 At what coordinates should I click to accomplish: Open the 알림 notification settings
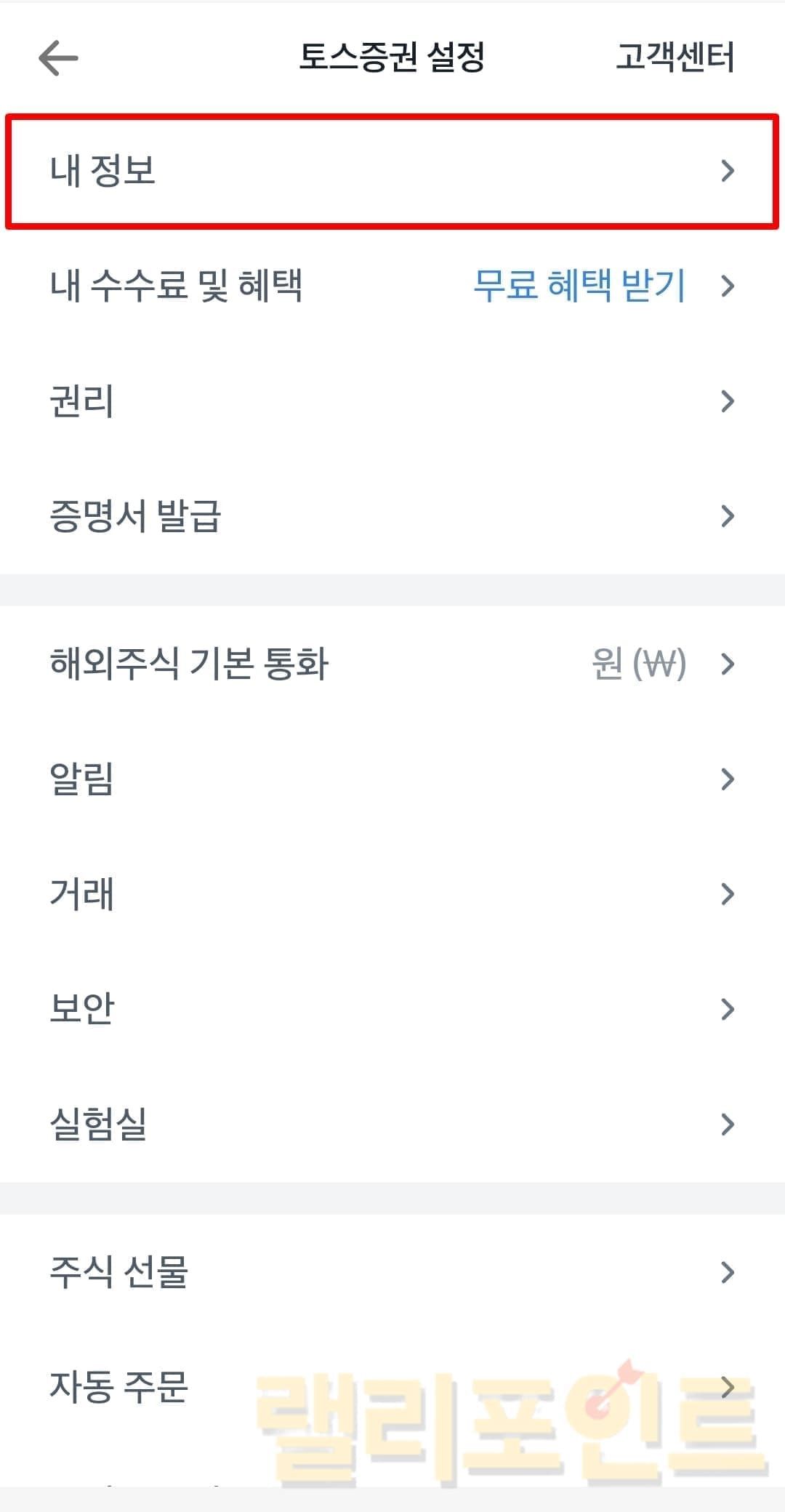coord(81,779)
